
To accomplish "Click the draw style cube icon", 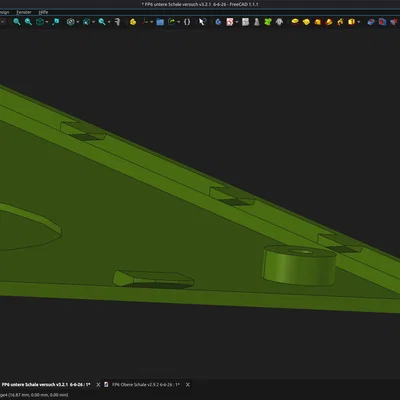I will pyautogui.click(x=40, y=22).
